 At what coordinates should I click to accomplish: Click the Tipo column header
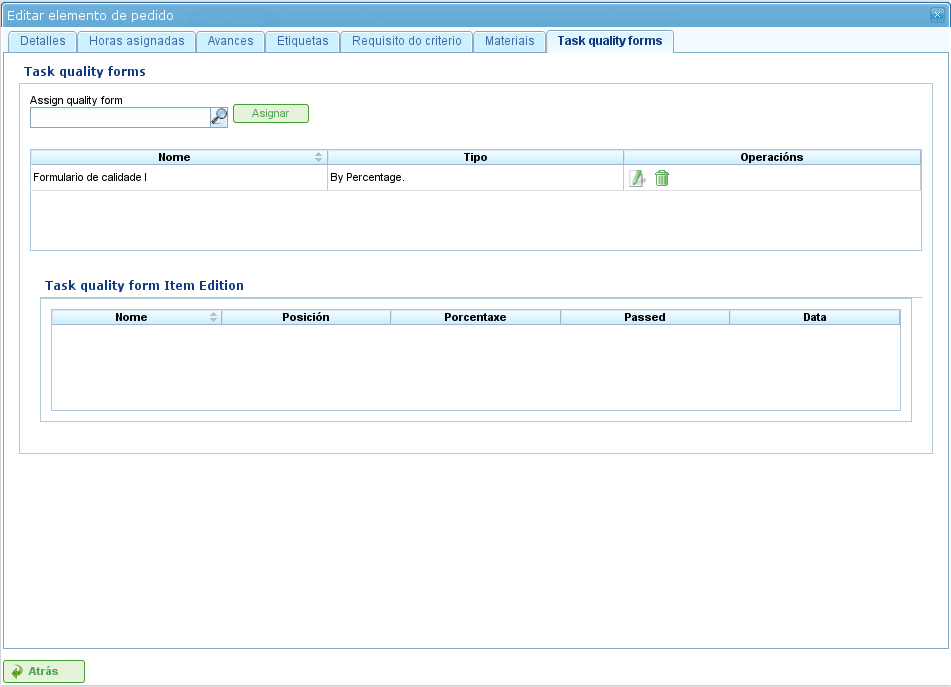[475, 157]
